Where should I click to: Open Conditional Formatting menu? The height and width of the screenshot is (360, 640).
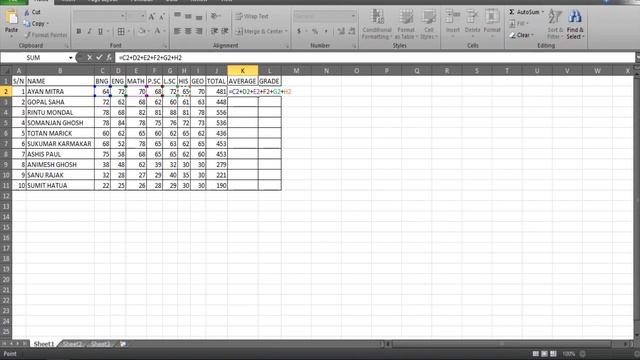pyautogui.click(x=377, y=24)
